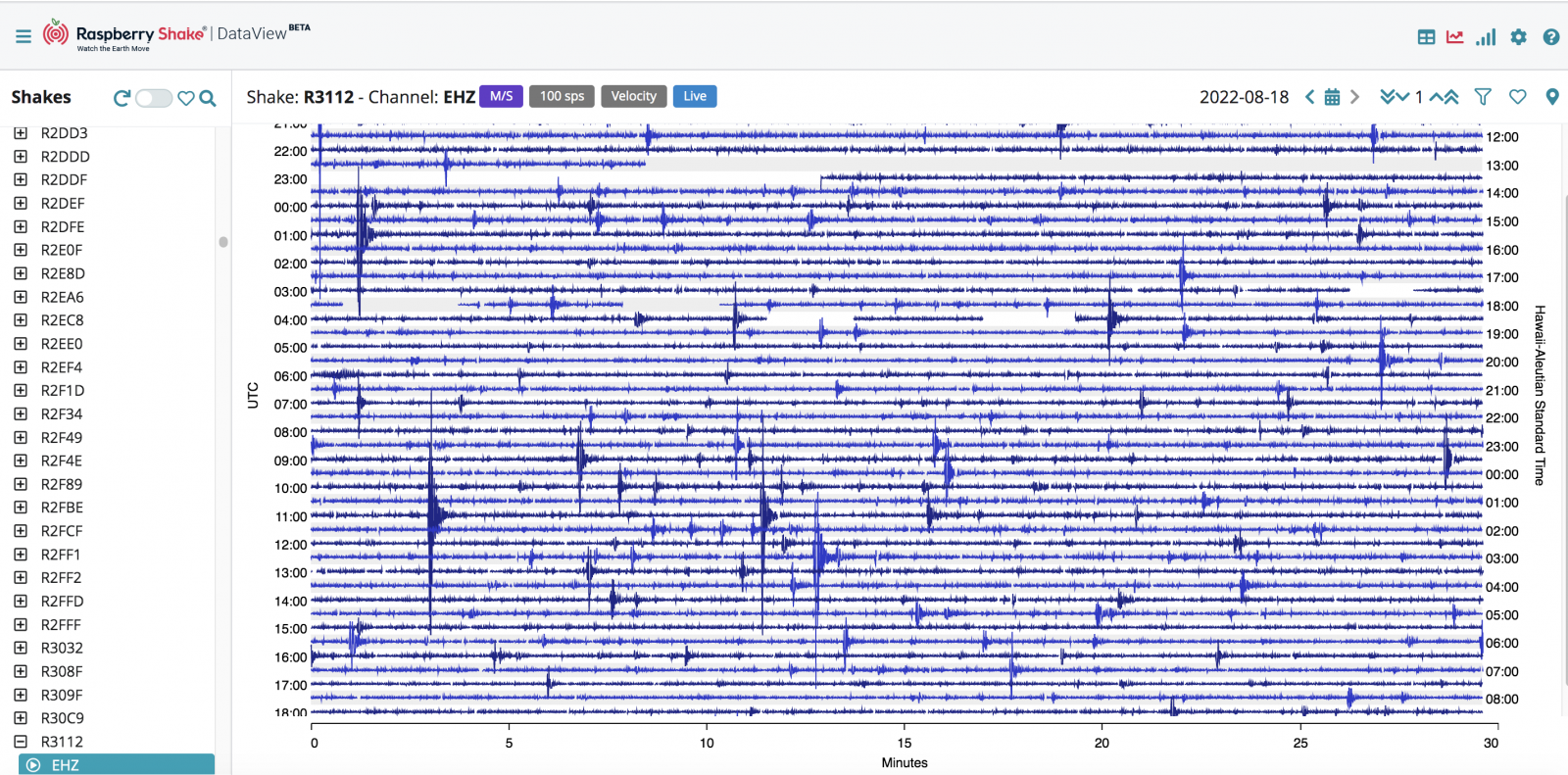
Task: Select station R2FF2 in list
Action: point(62,578)
